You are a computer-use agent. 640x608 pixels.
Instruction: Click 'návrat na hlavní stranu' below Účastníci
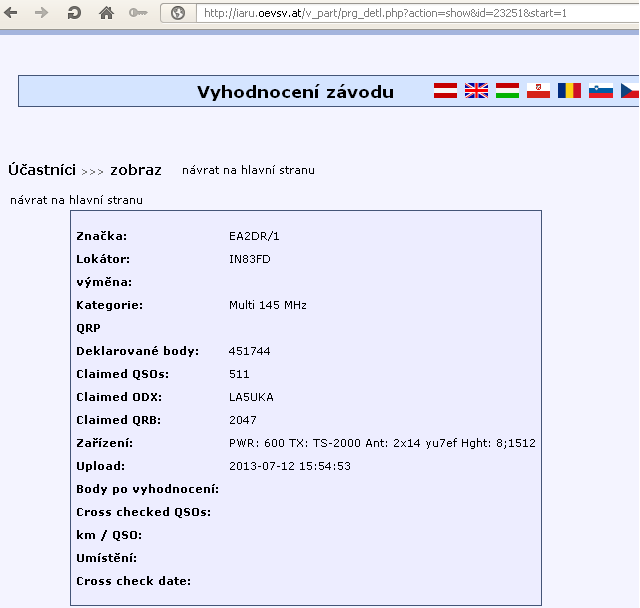click(76, 200)
